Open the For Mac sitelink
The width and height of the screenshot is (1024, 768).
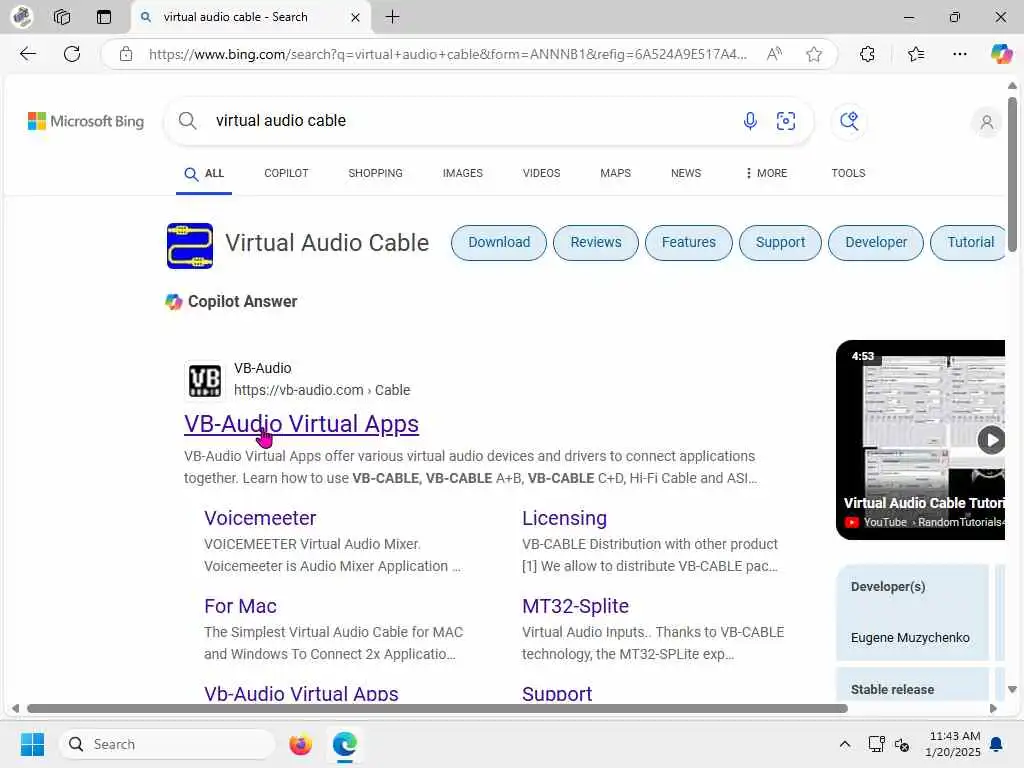(240, 606)
